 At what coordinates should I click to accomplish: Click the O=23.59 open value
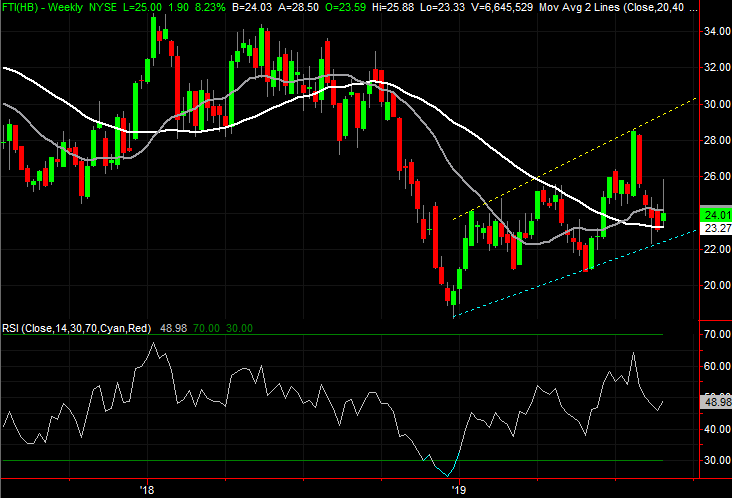point(345,7)
